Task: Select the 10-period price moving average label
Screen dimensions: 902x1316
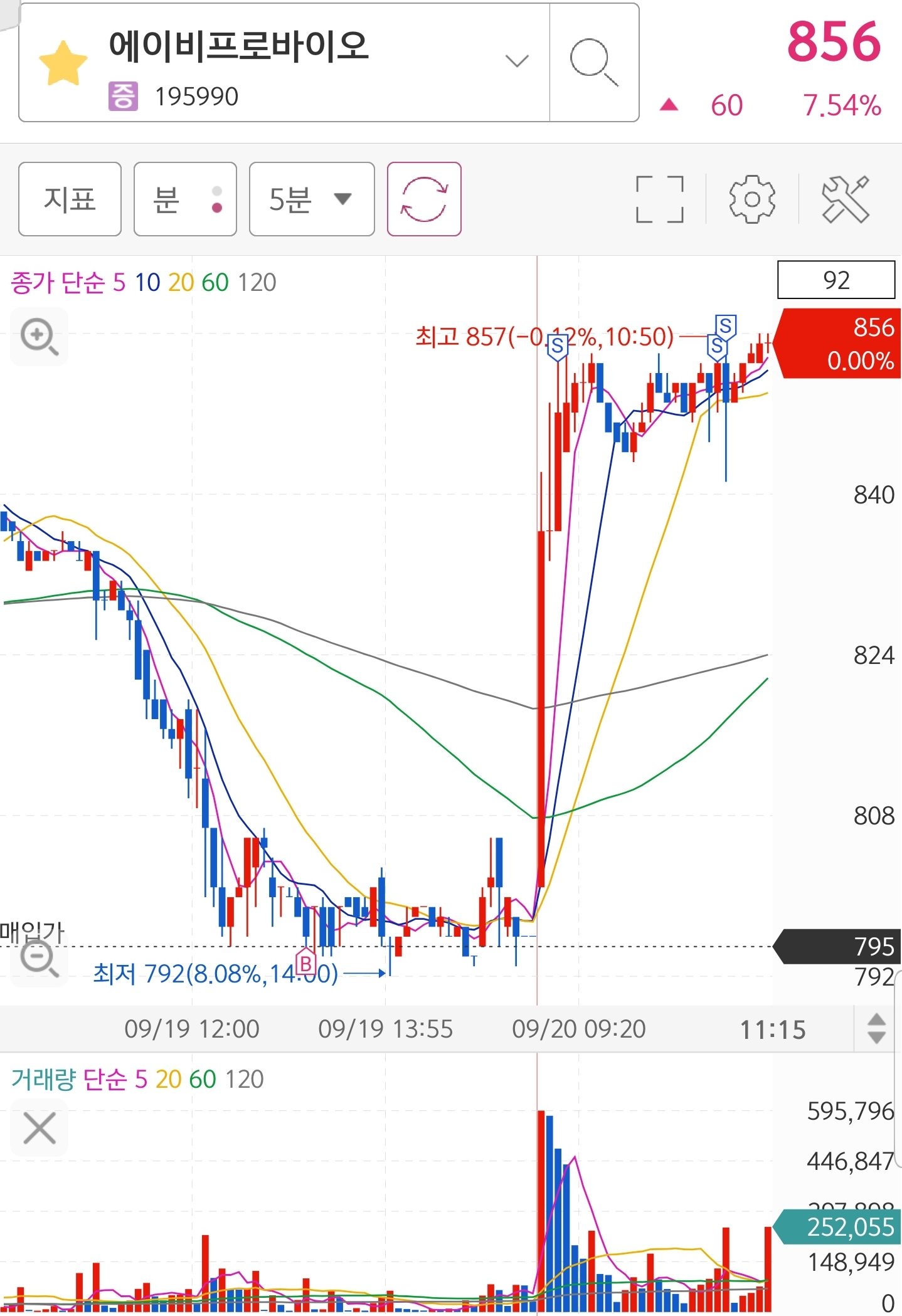Action: pyautogui.click(x=147, y=283)
